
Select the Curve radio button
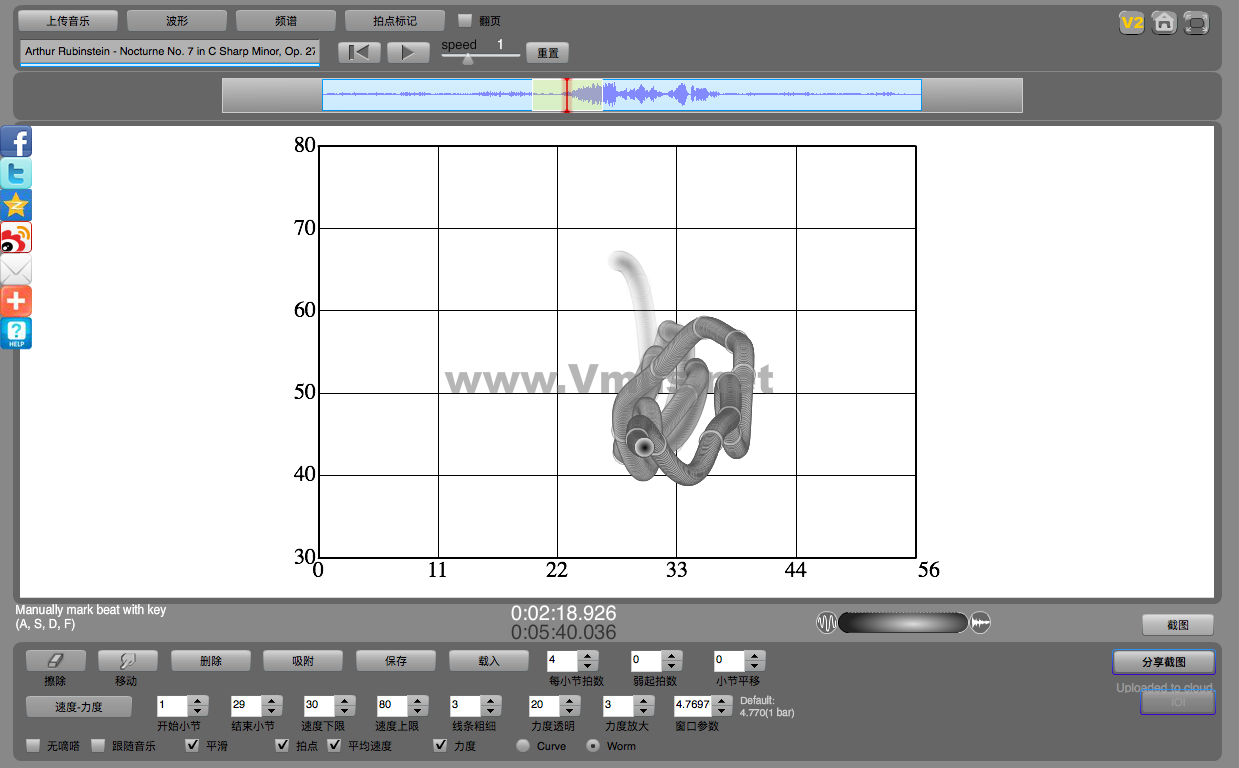click(522, 745)
